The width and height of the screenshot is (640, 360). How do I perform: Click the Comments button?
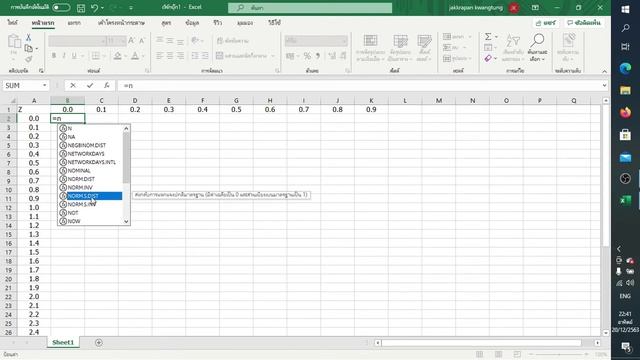click(x=584, y=23)
